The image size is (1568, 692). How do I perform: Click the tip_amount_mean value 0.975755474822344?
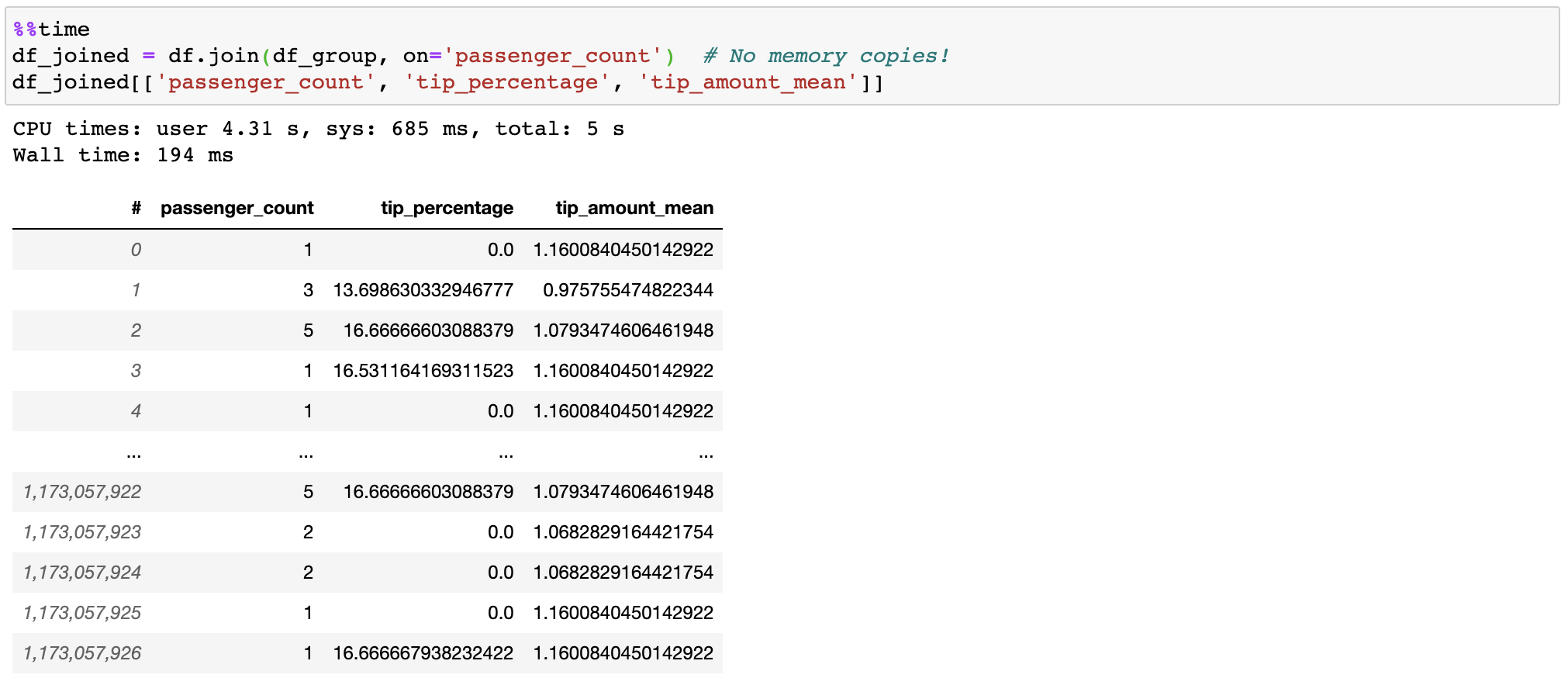pyautogui.click(x=627, y=290)
